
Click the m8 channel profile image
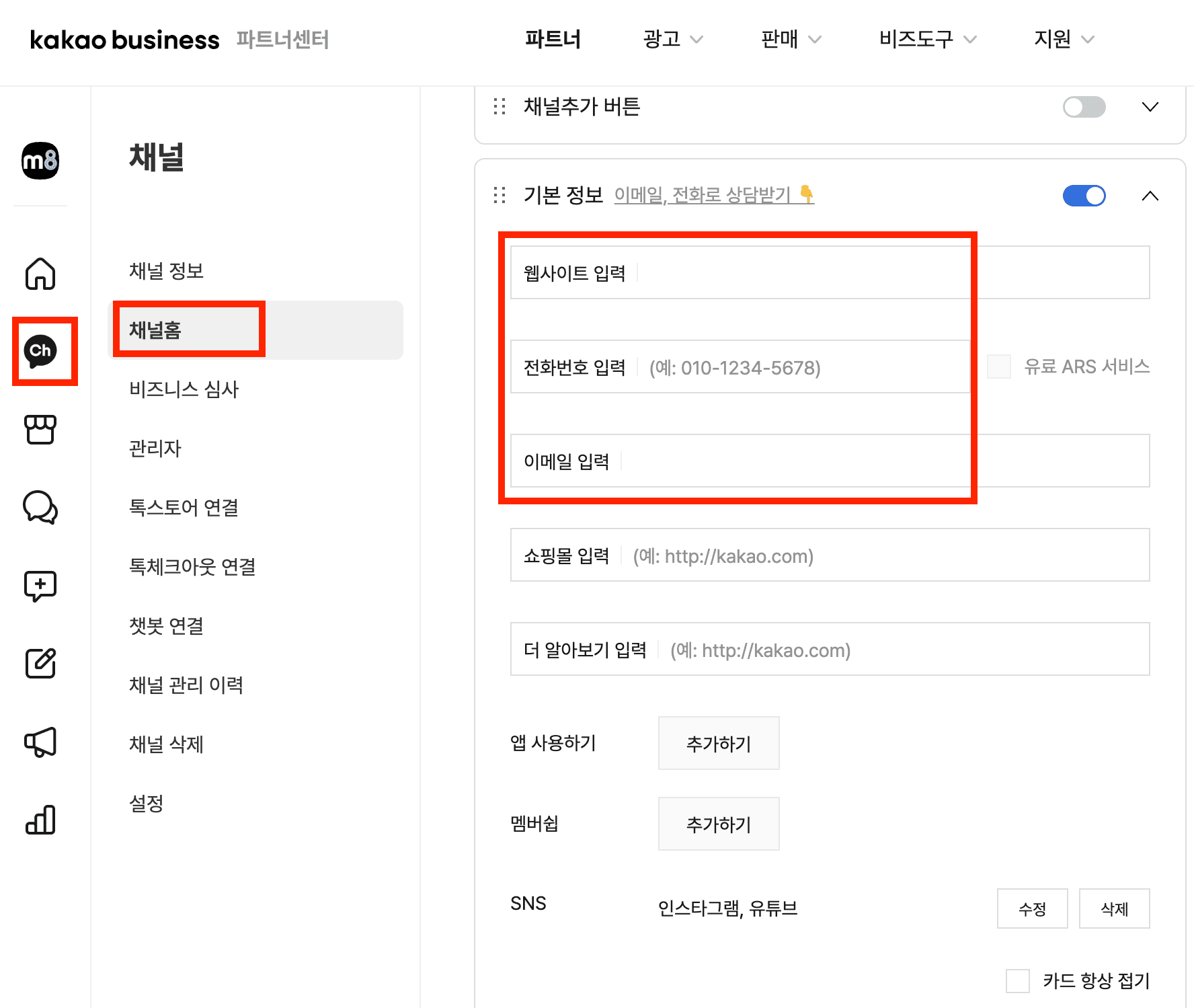[40, 161]
